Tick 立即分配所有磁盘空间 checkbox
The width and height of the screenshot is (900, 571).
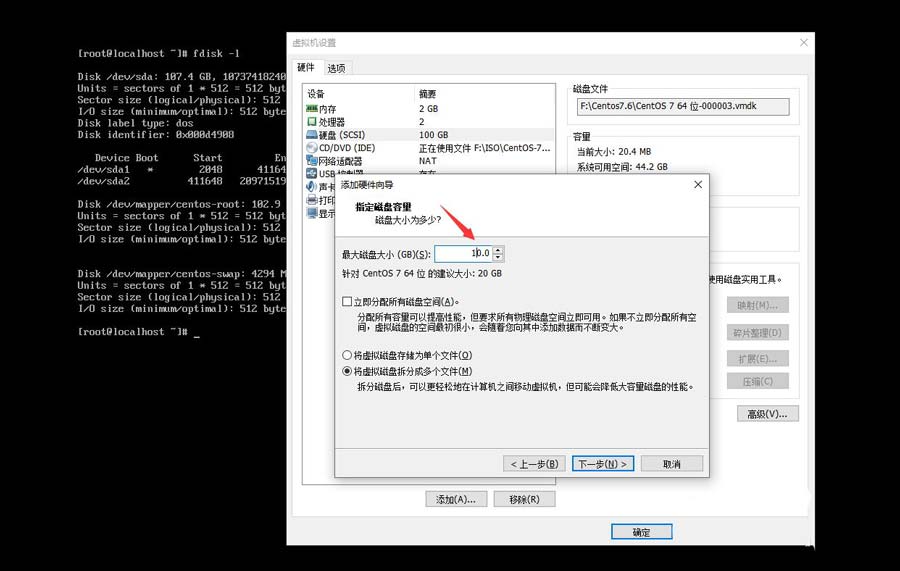coord(347,301)
